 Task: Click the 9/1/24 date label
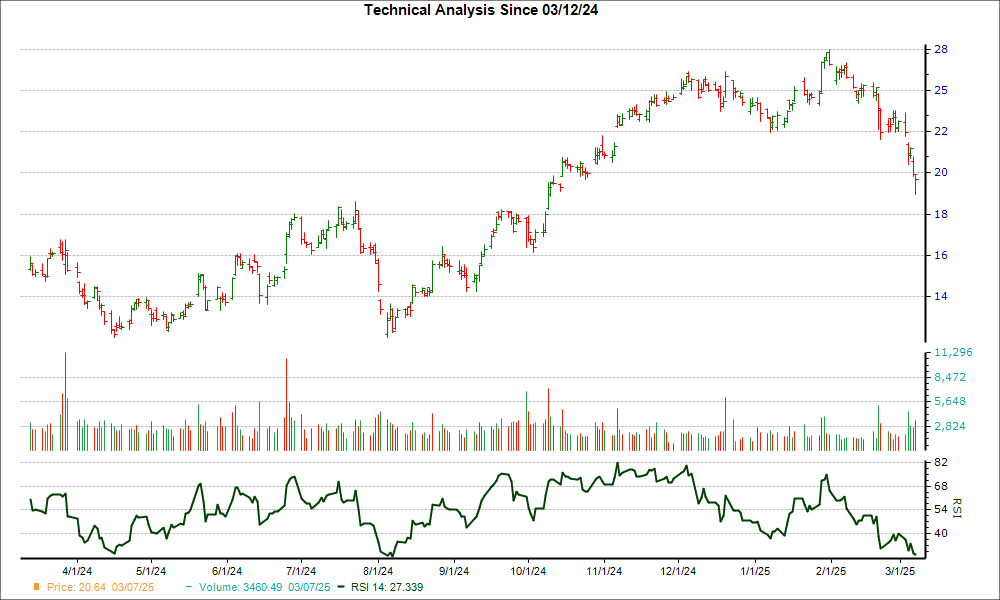point(454,571)
